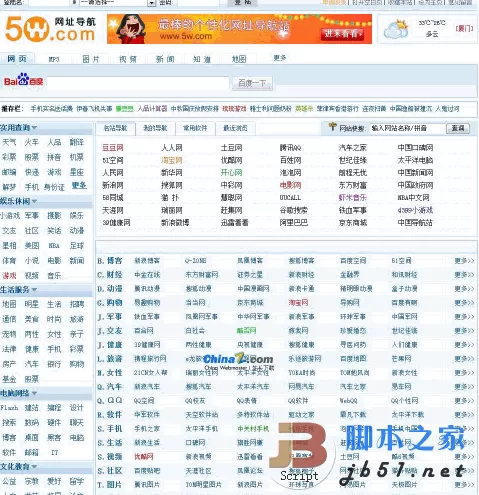Open the orange 淘宝网 link in top sites
Viewport: 479px width, 495px height.
(172, 160)
